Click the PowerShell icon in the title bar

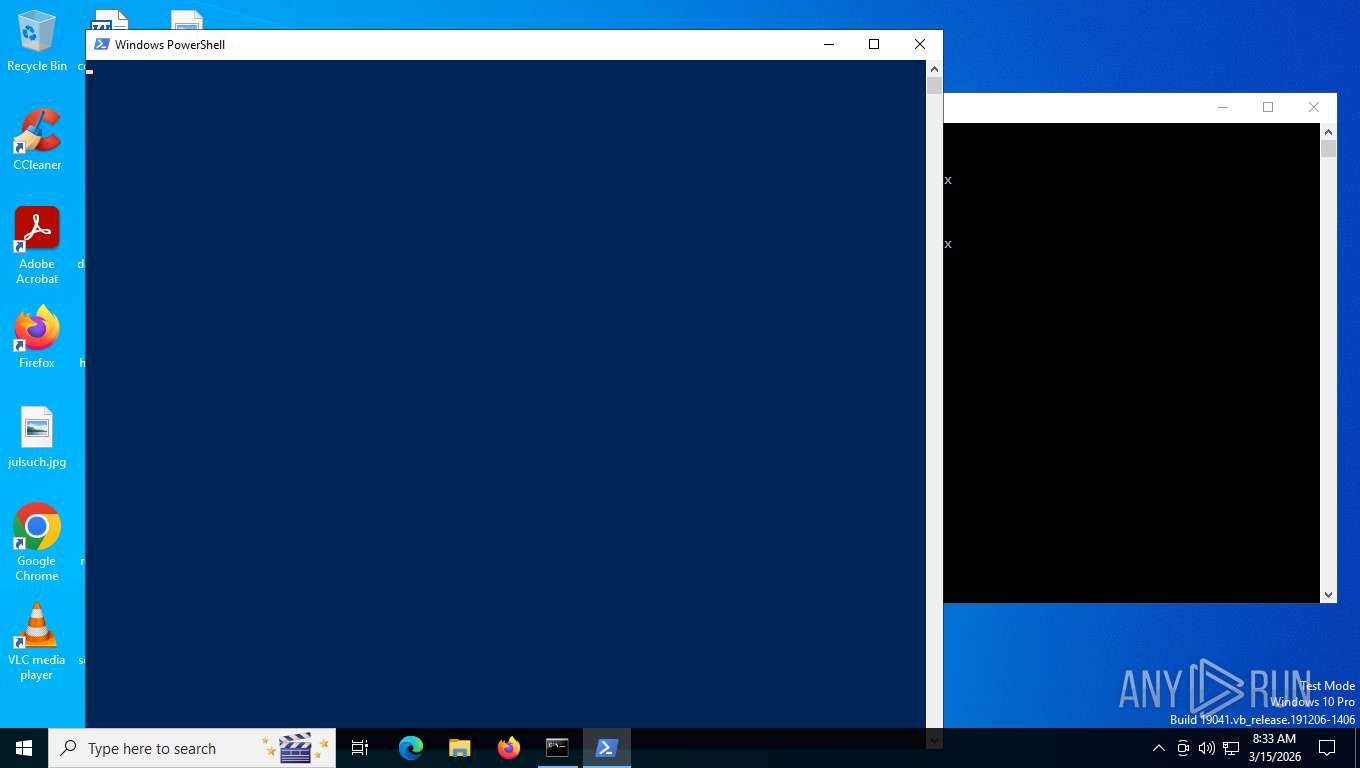101,44
